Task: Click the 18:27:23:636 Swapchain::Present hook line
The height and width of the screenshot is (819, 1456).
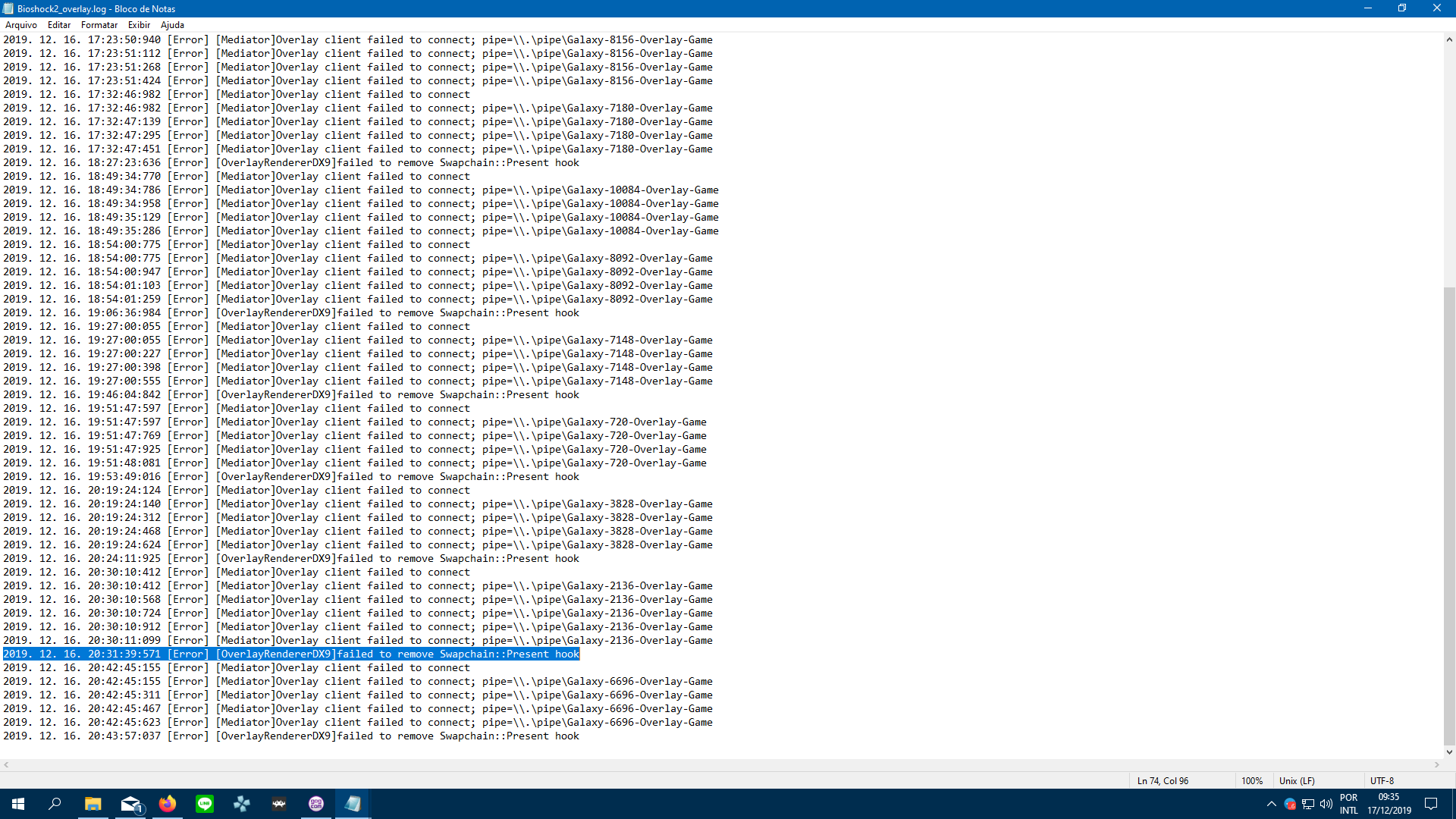Action: pos(291,163)
